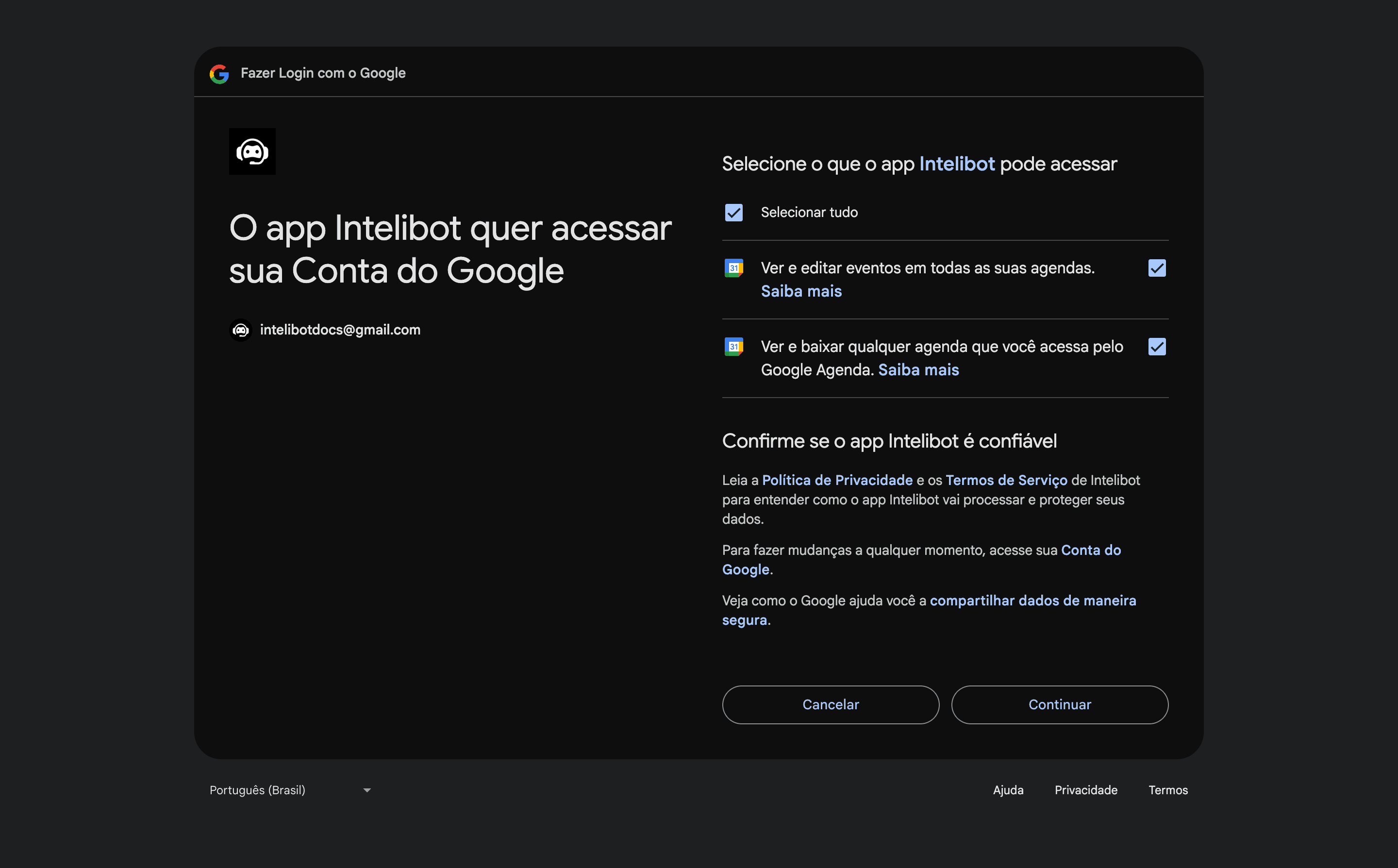Open the Termos de Serviço link

pos(1007,481)
